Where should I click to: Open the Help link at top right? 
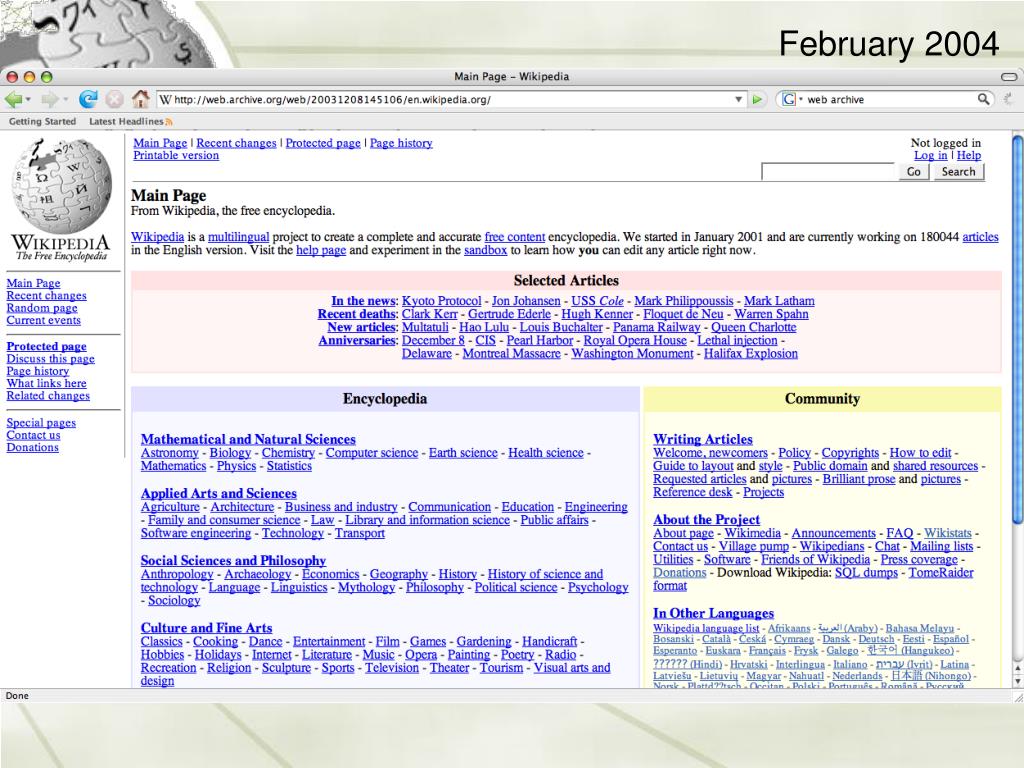point(968,155)
